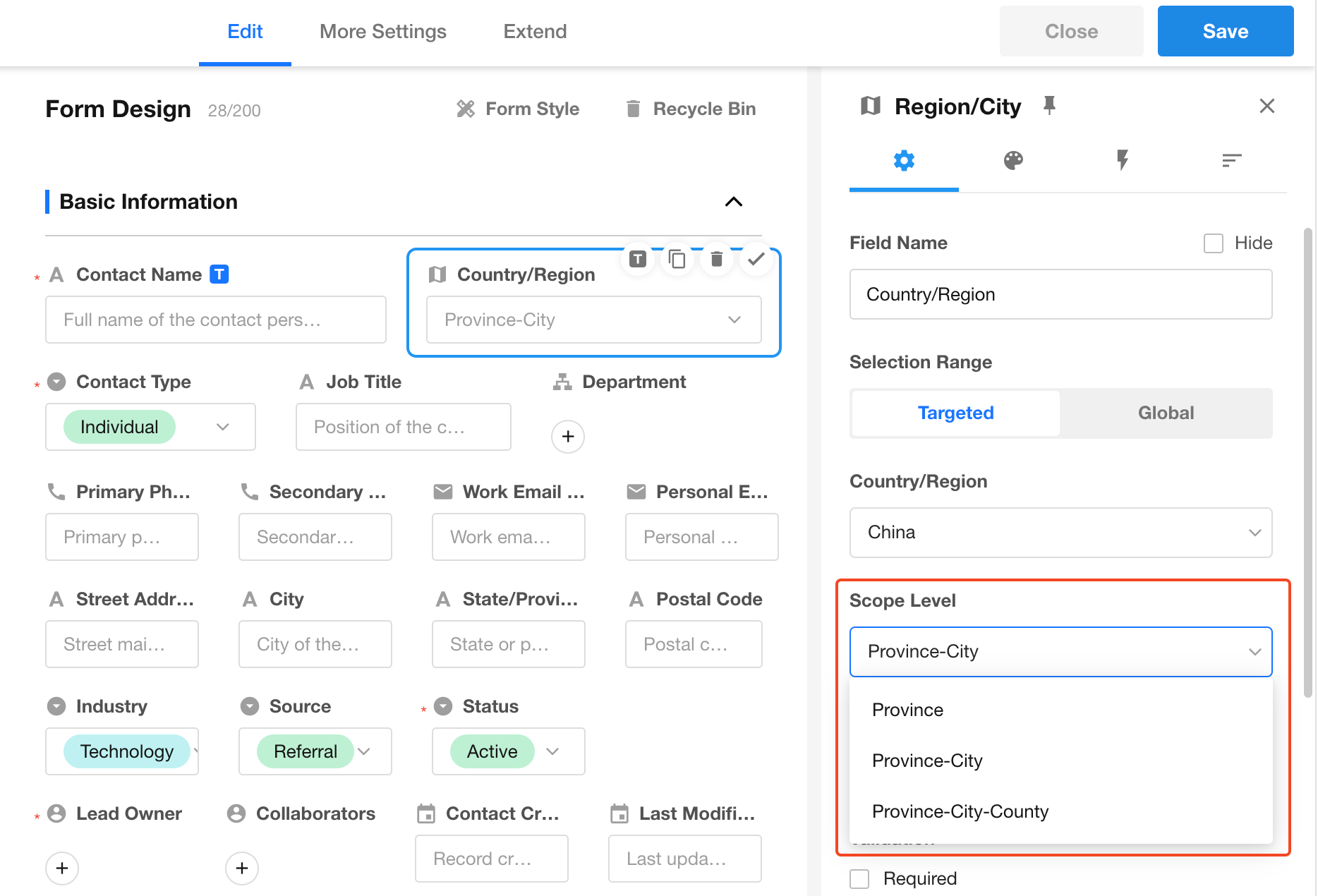Open the style palette tab
The width and height of the screenshot is (1318, 896).
(x=1013, y=161)
